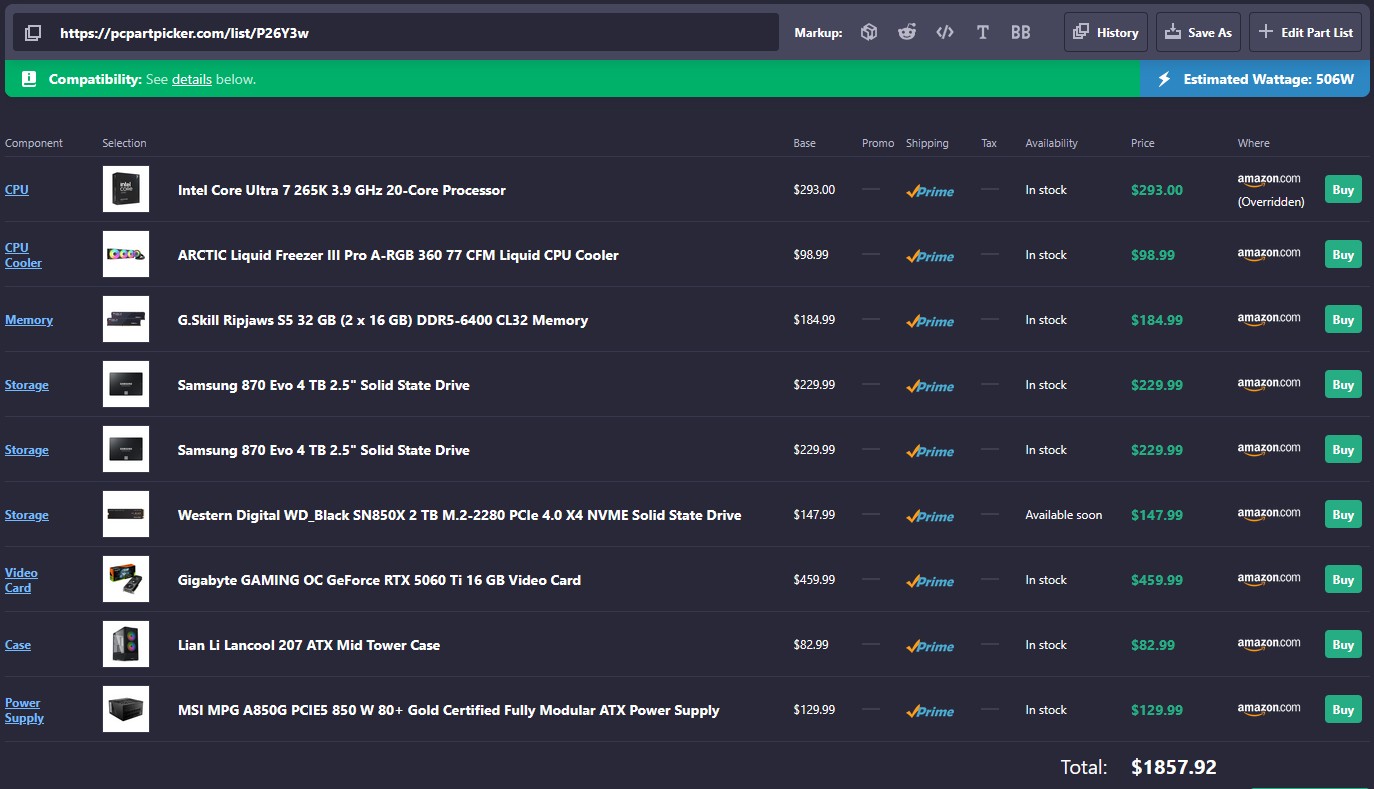Click Buy for the G.Skill memory
This screenshot has width=1374, height=789.
1343,319
